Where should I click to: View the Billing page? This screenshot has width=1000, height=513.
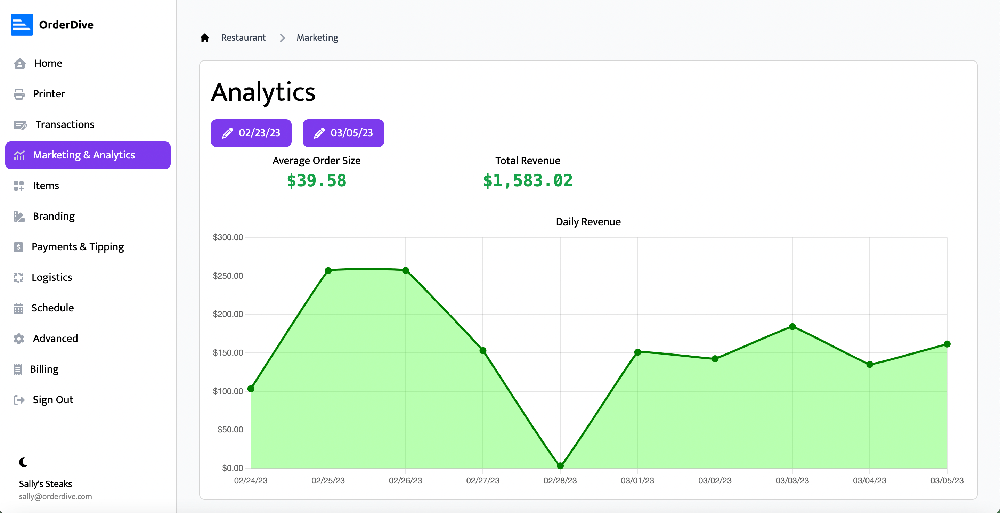pyautogui.click(x=88, y=369)
